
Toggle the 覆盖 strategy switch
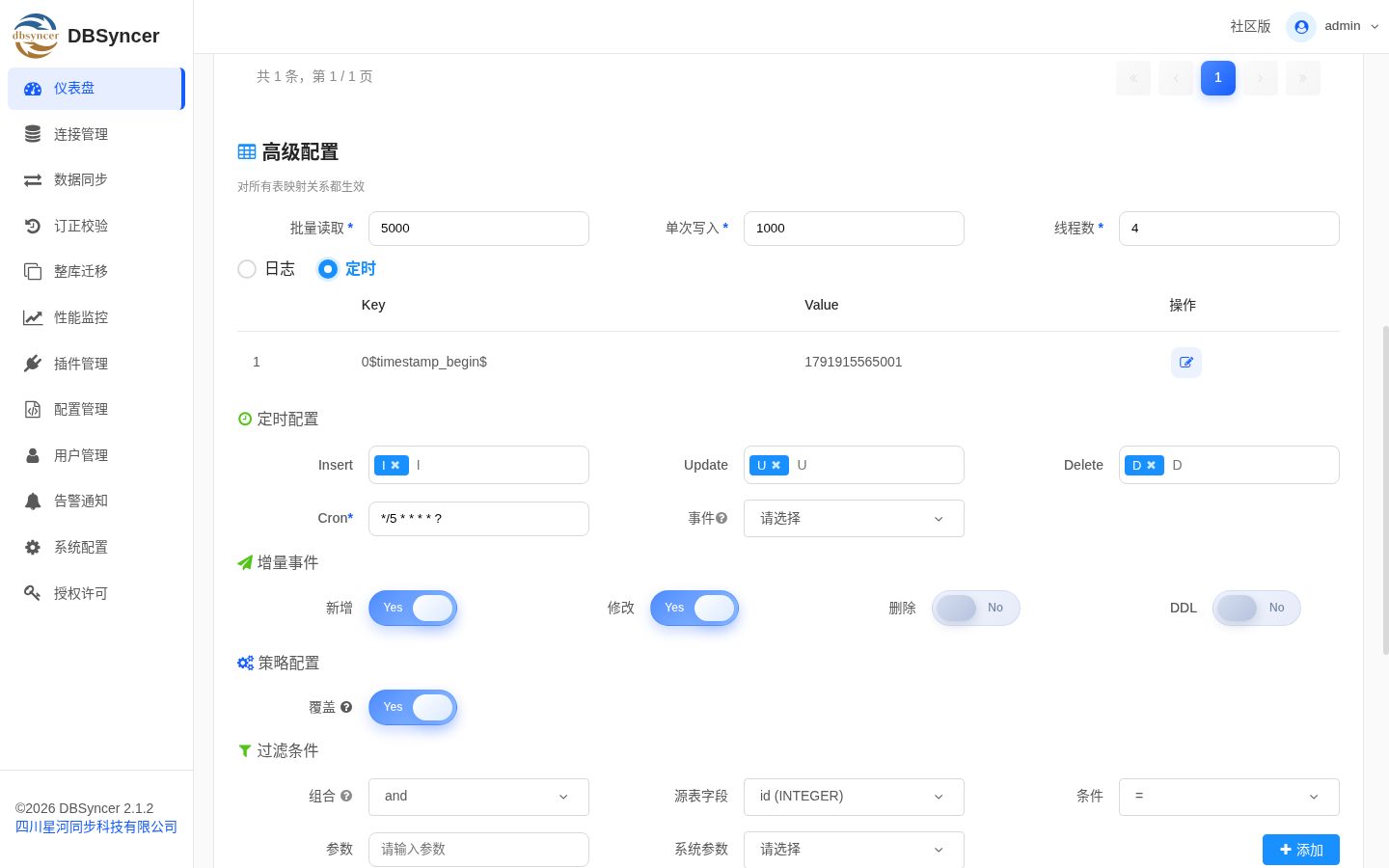pos(413,707)
